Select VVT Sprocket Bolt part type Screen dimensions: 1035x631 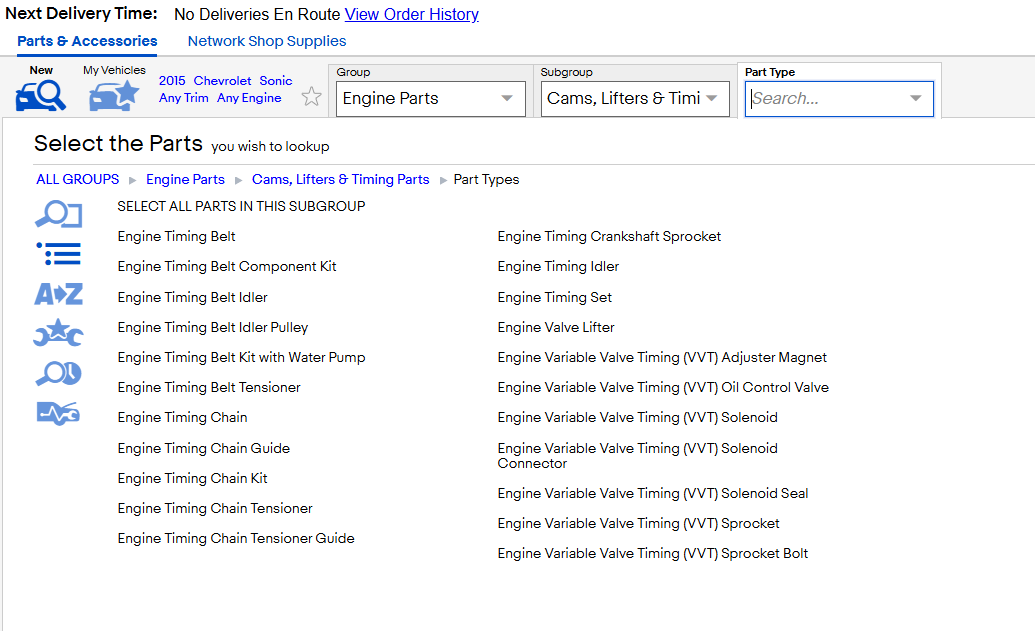(653, 553)
